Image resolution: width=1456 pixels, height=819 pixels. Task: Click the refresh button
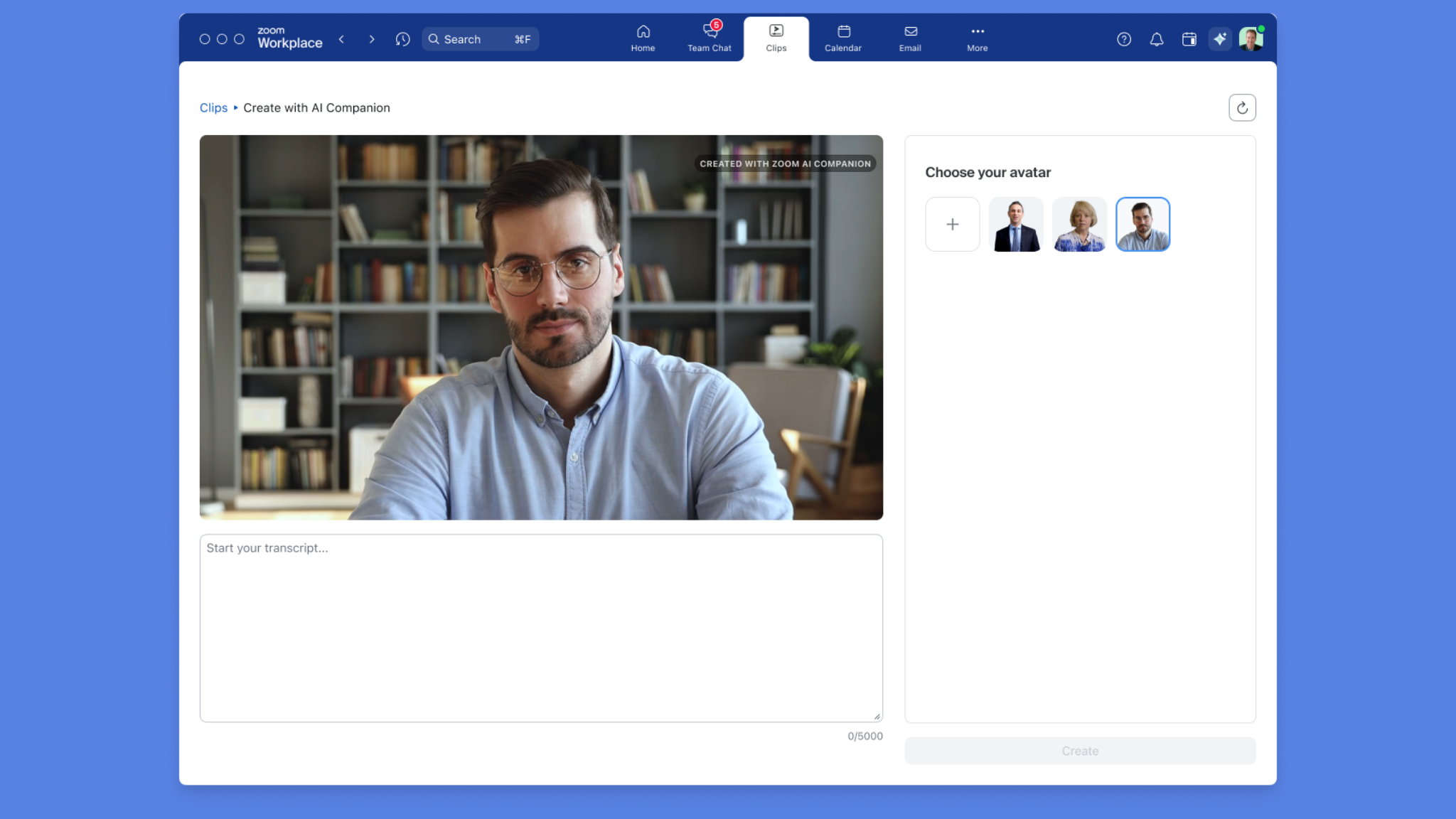coord(1241,107)
